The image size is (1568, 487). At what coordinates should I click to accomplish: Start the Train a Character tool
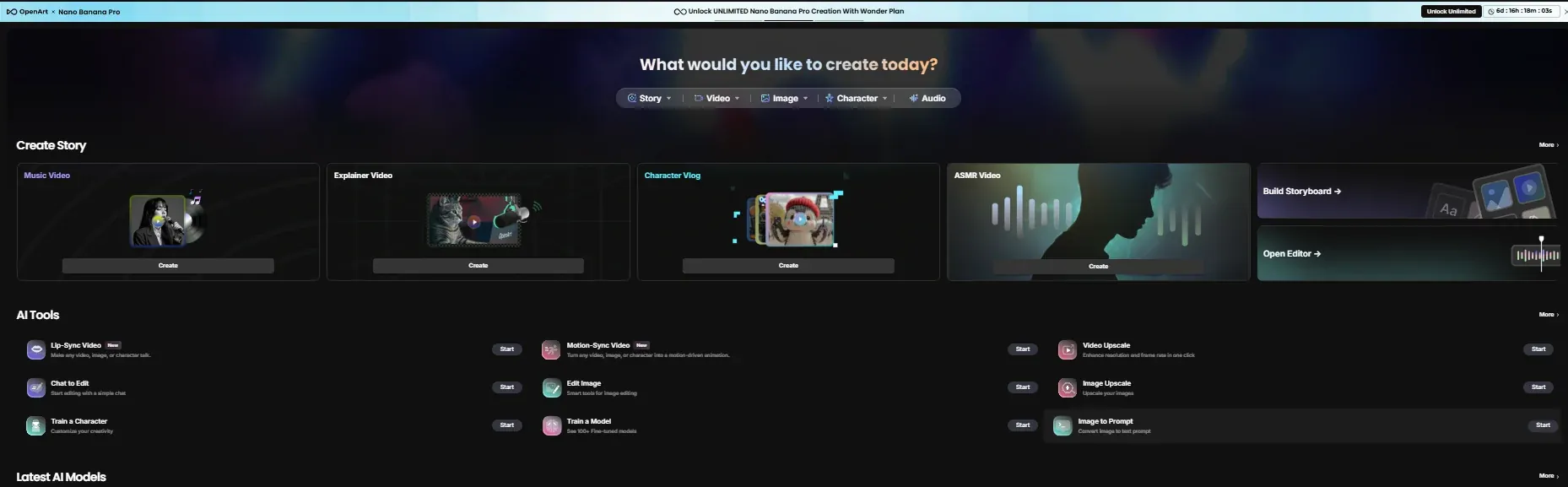coord(506,425)
